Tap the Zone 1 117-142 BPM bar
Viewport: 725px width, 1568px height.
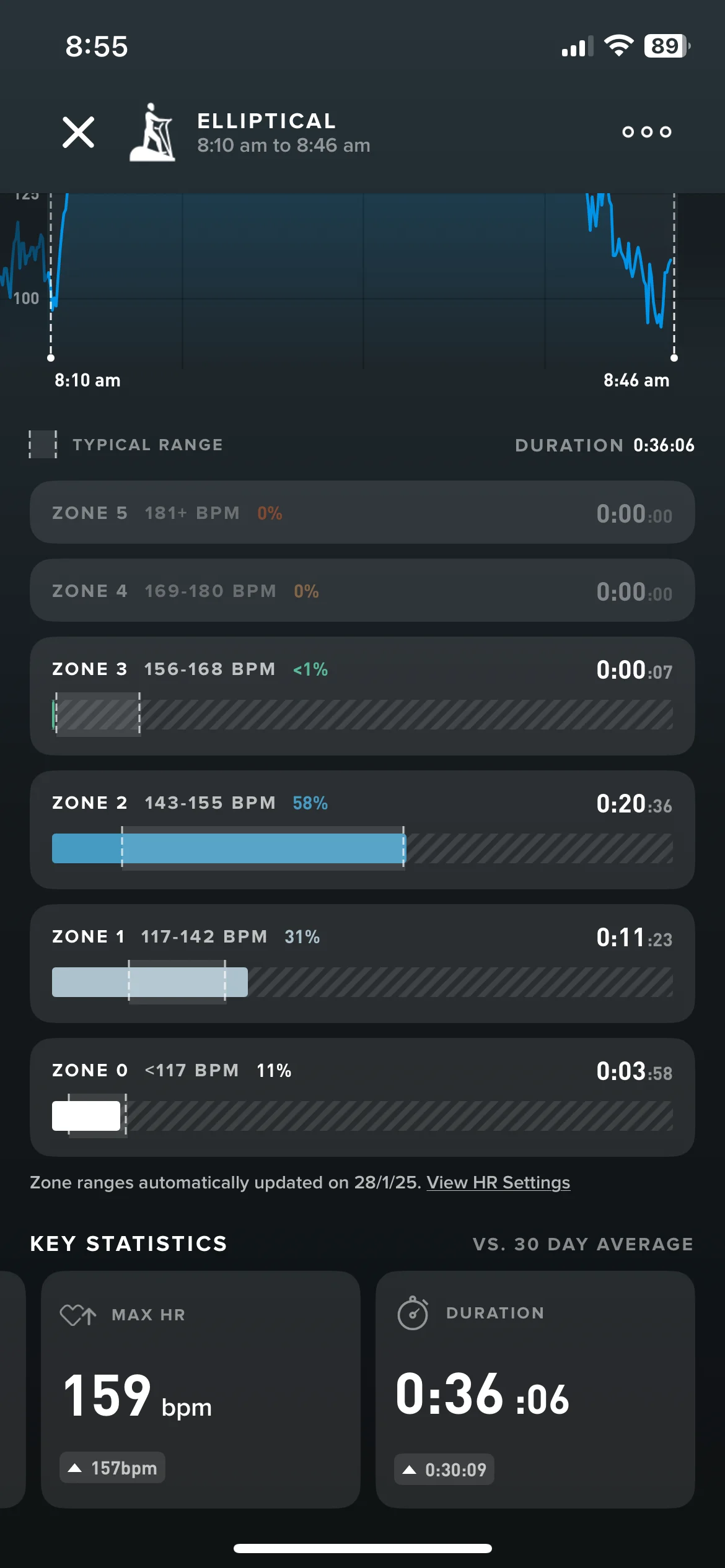(150, 982)
